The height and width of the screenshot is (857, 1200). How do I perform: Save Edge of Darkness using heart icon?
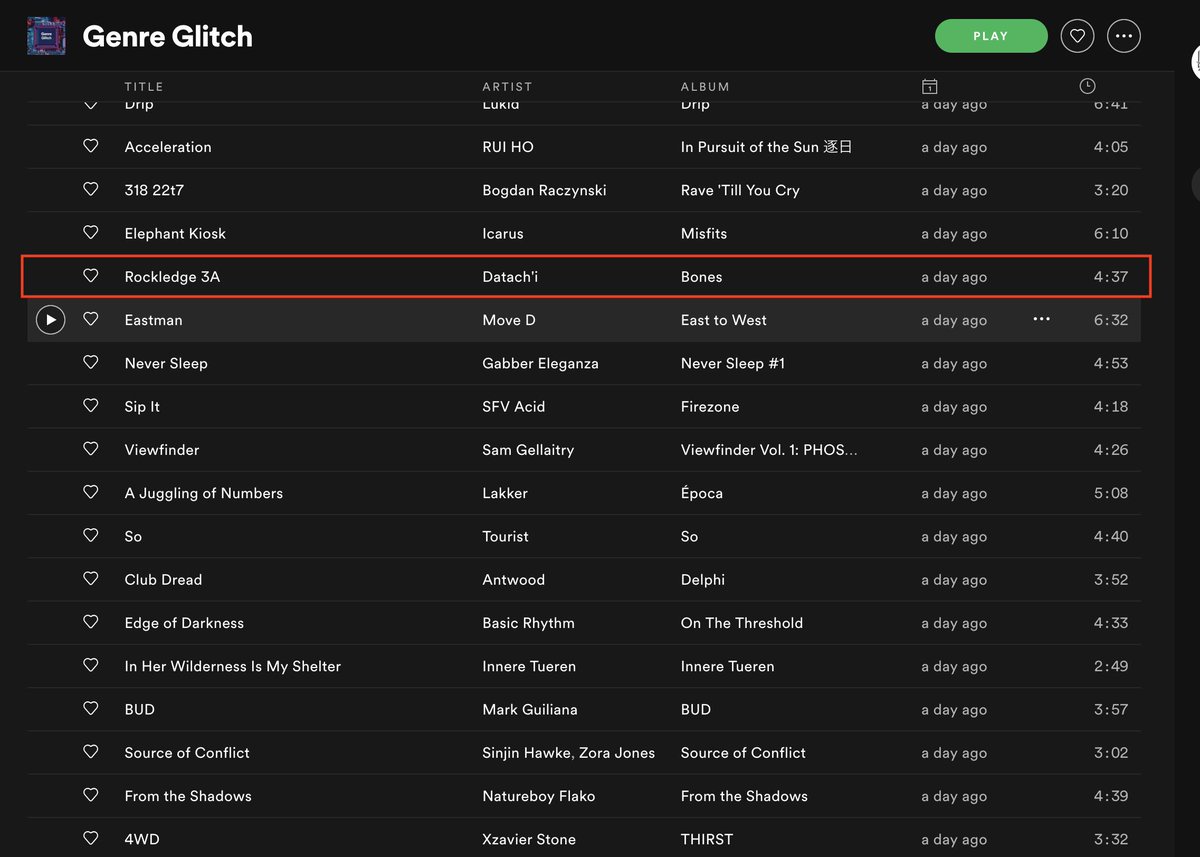[x=91, y=622]
